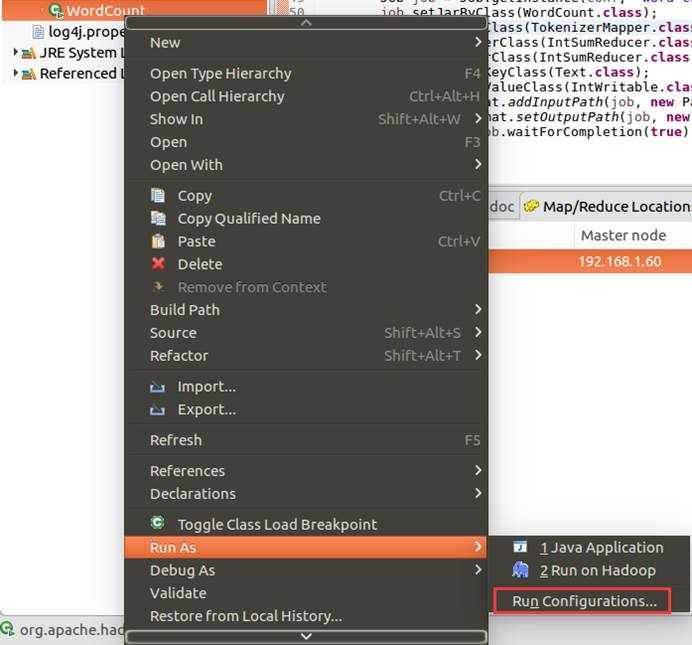Choose Copy Qualified Name entry

(x=306, y=218)
